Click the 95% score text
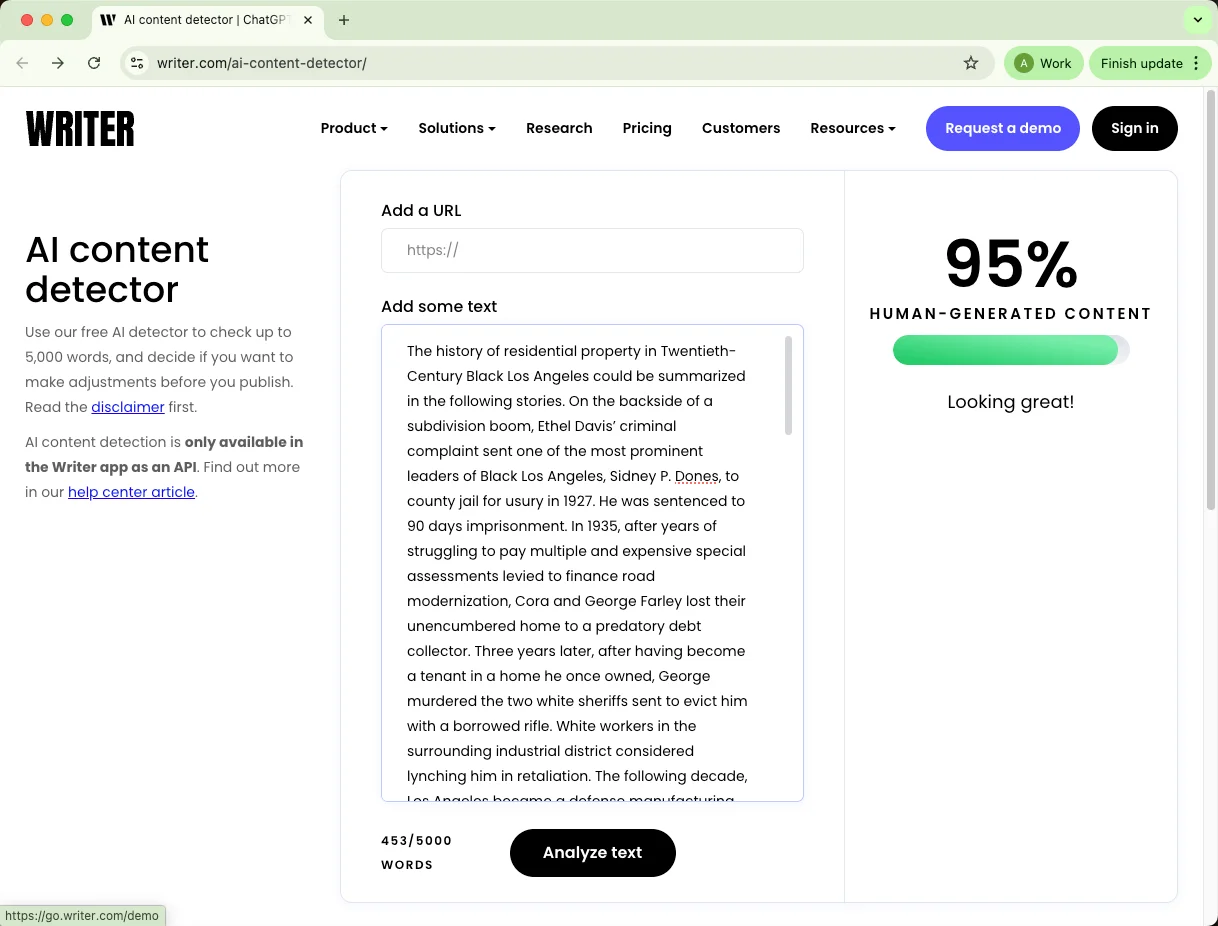 pos(1011,264)
